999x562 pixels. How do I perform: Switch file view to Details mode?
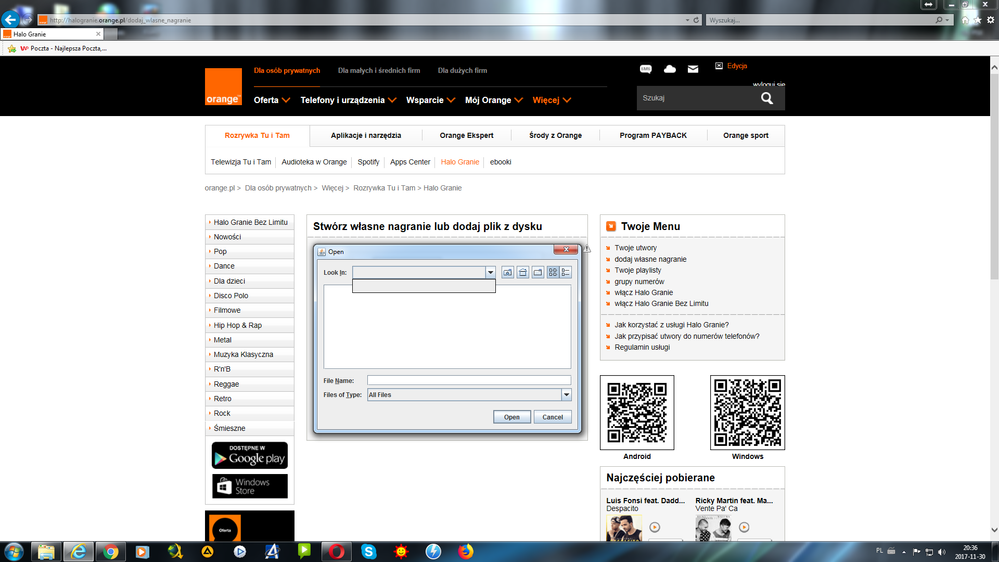566,272
